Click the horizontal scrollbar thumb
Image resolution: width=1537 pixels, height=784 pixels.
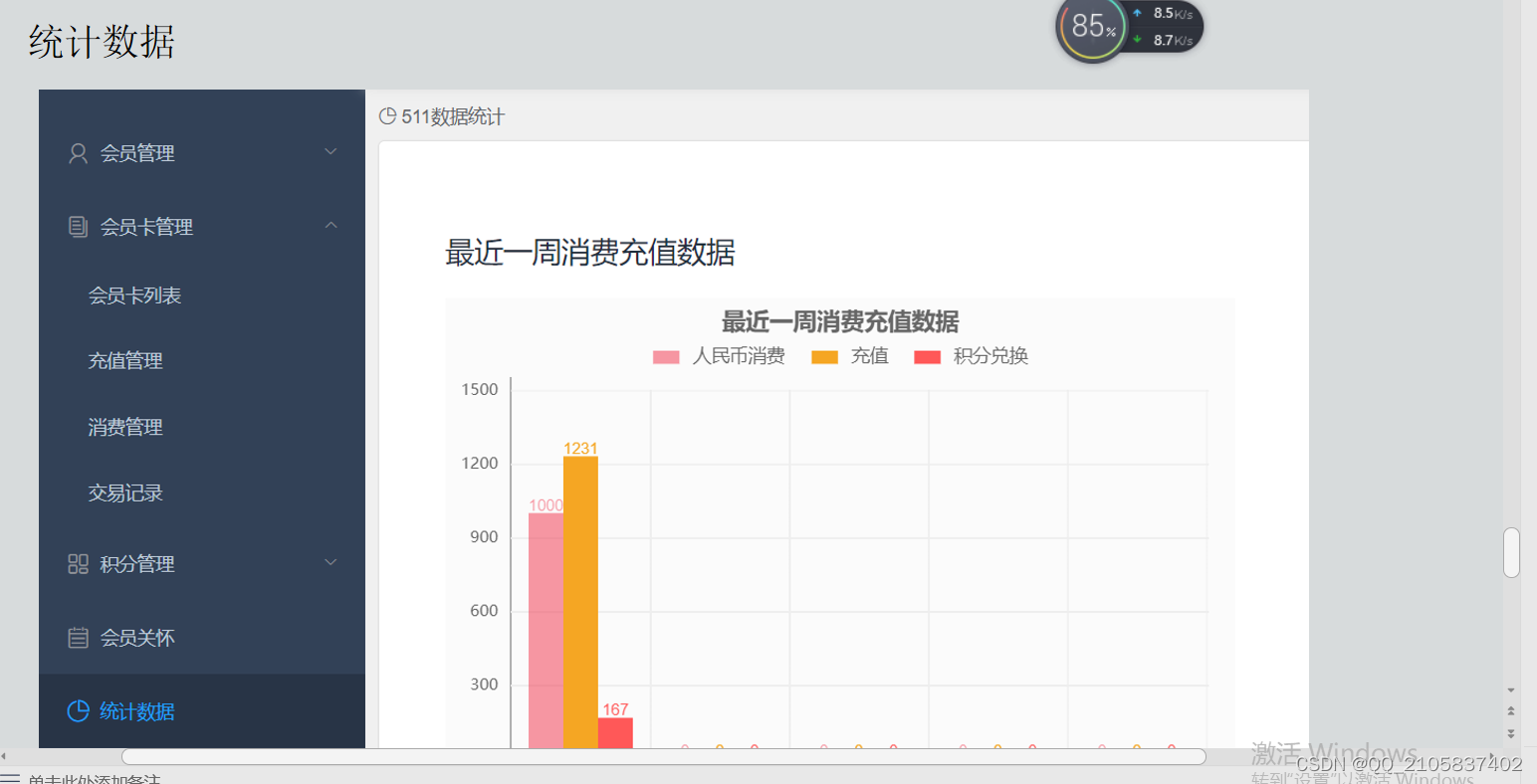[664, 757]
